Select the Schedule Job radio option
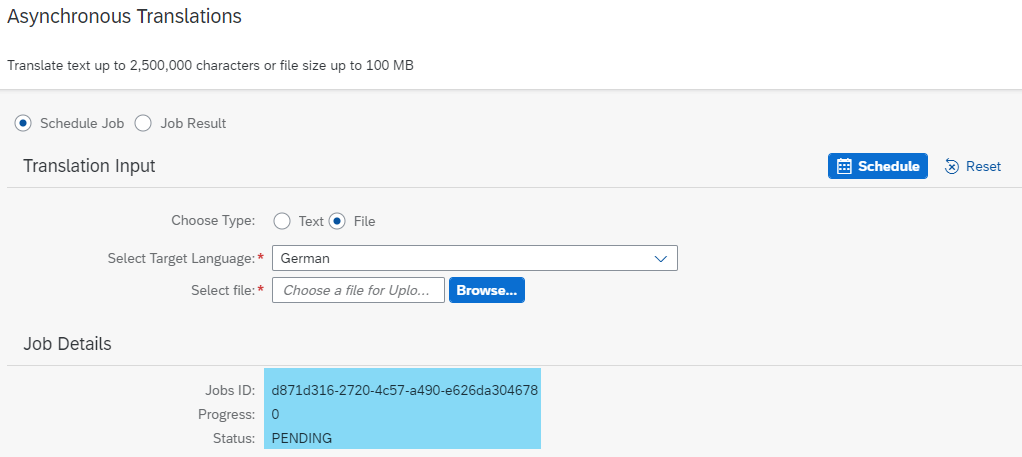 pos(23,123)
